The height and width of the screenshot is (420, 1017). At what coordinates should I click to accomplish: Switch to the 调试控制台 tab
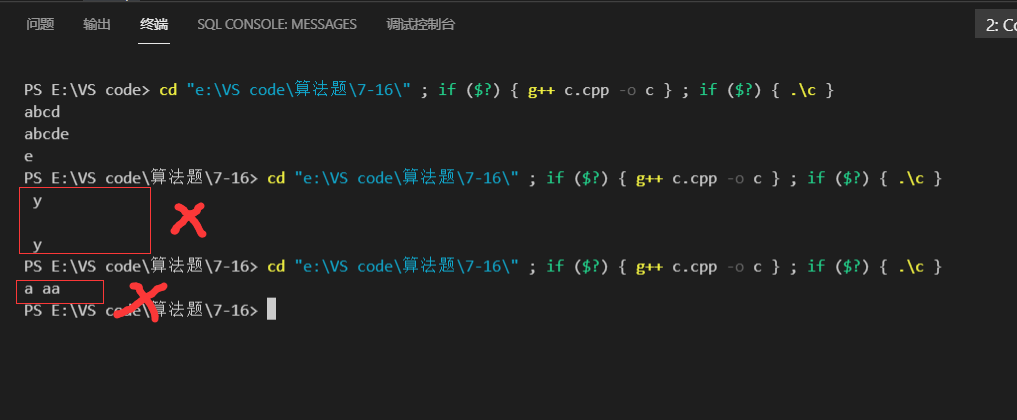coord(420,25)
